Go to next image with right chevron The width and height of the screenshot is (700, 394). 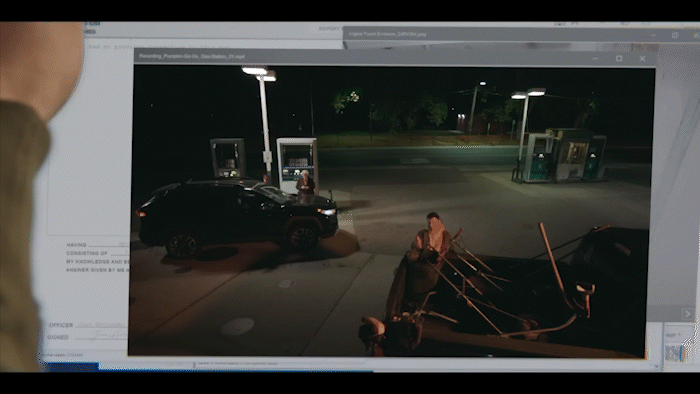coord(687,314)
